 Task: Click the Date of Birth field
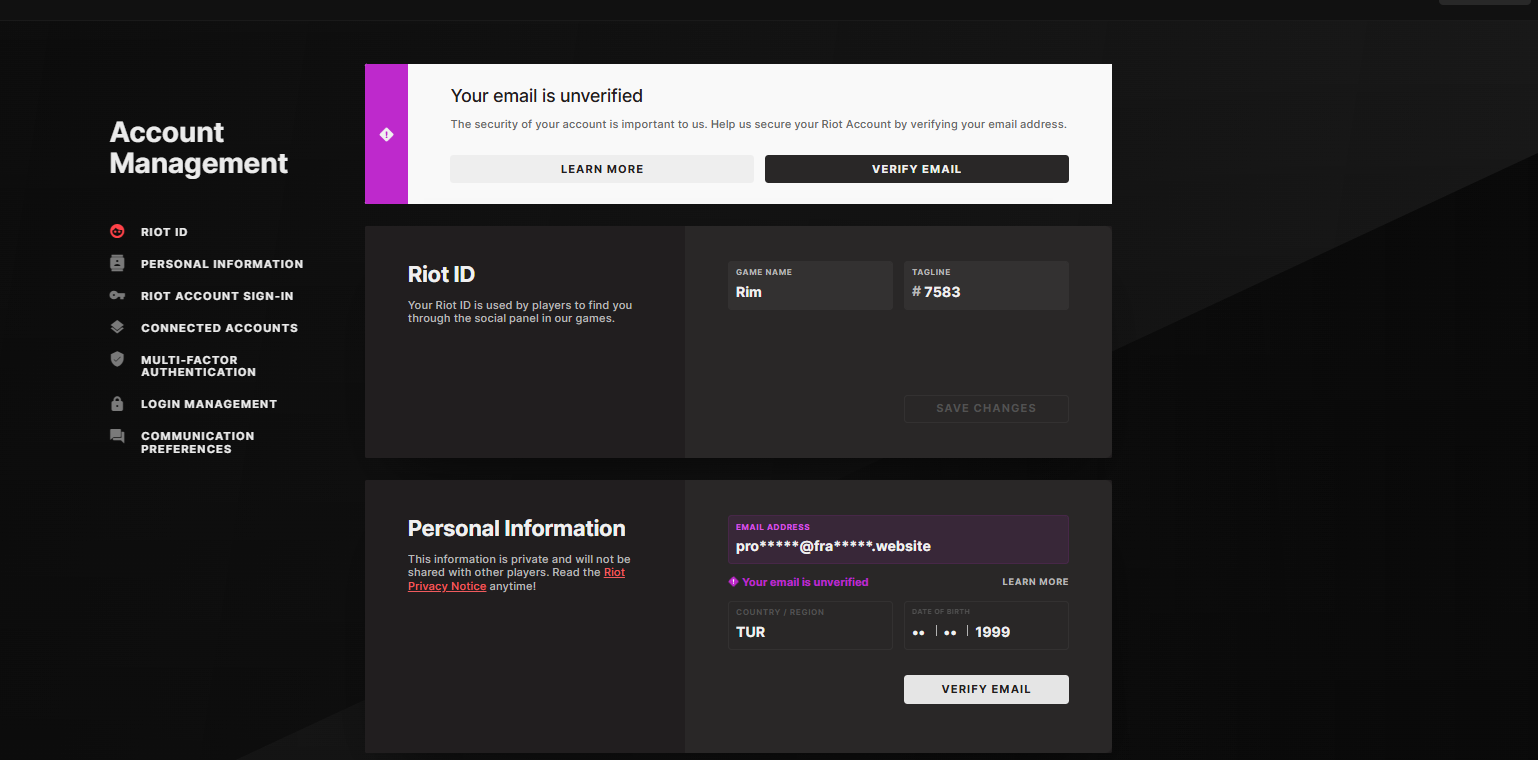coord(986,625)
